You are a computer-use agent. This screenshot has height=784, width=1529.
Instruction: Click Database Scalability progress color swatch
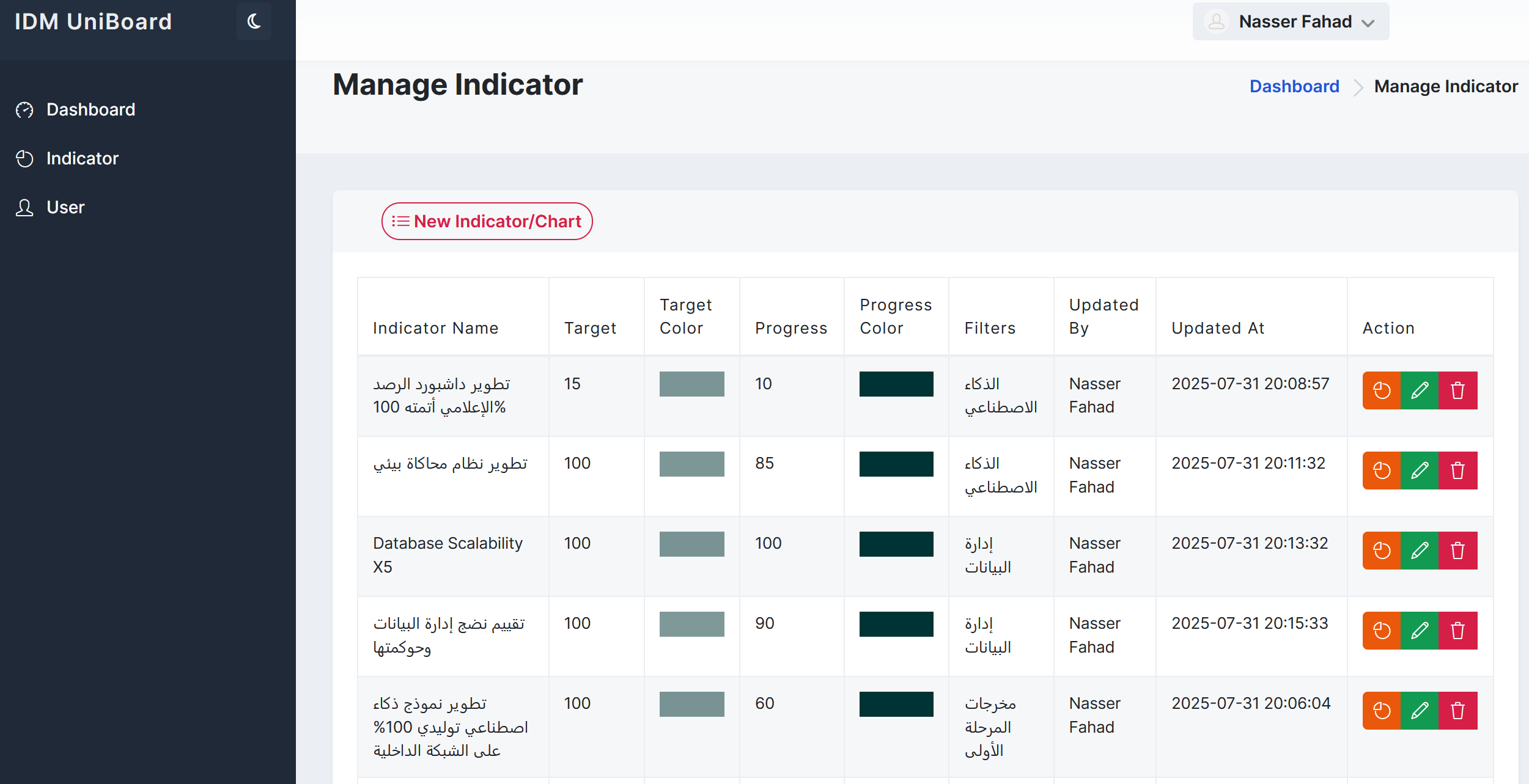pos(896,544)
